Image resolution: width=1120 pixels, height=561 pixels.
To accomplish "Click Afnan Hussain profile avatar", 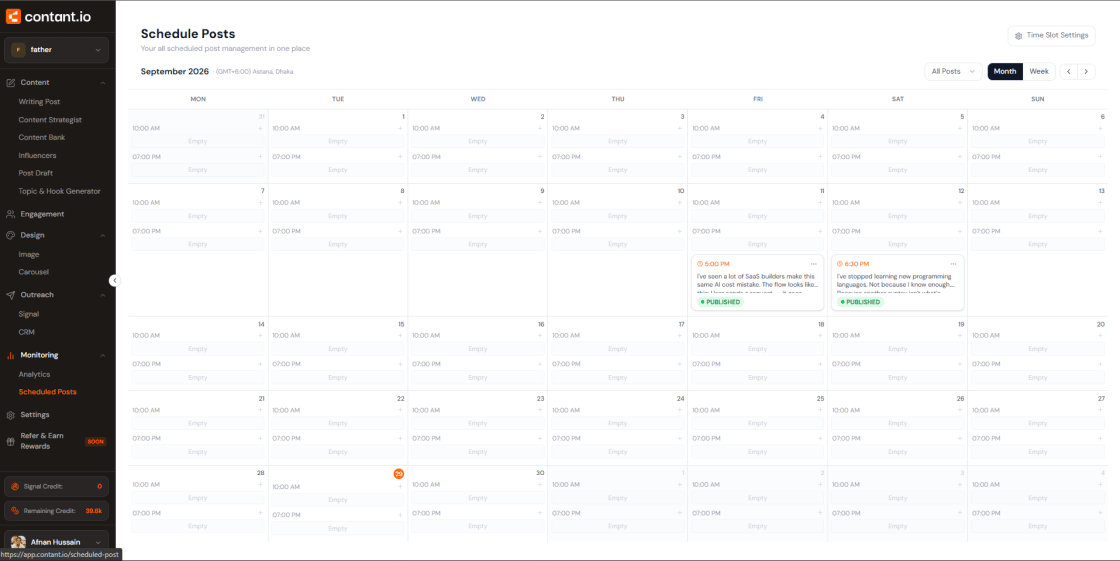I will pos(18,542).
